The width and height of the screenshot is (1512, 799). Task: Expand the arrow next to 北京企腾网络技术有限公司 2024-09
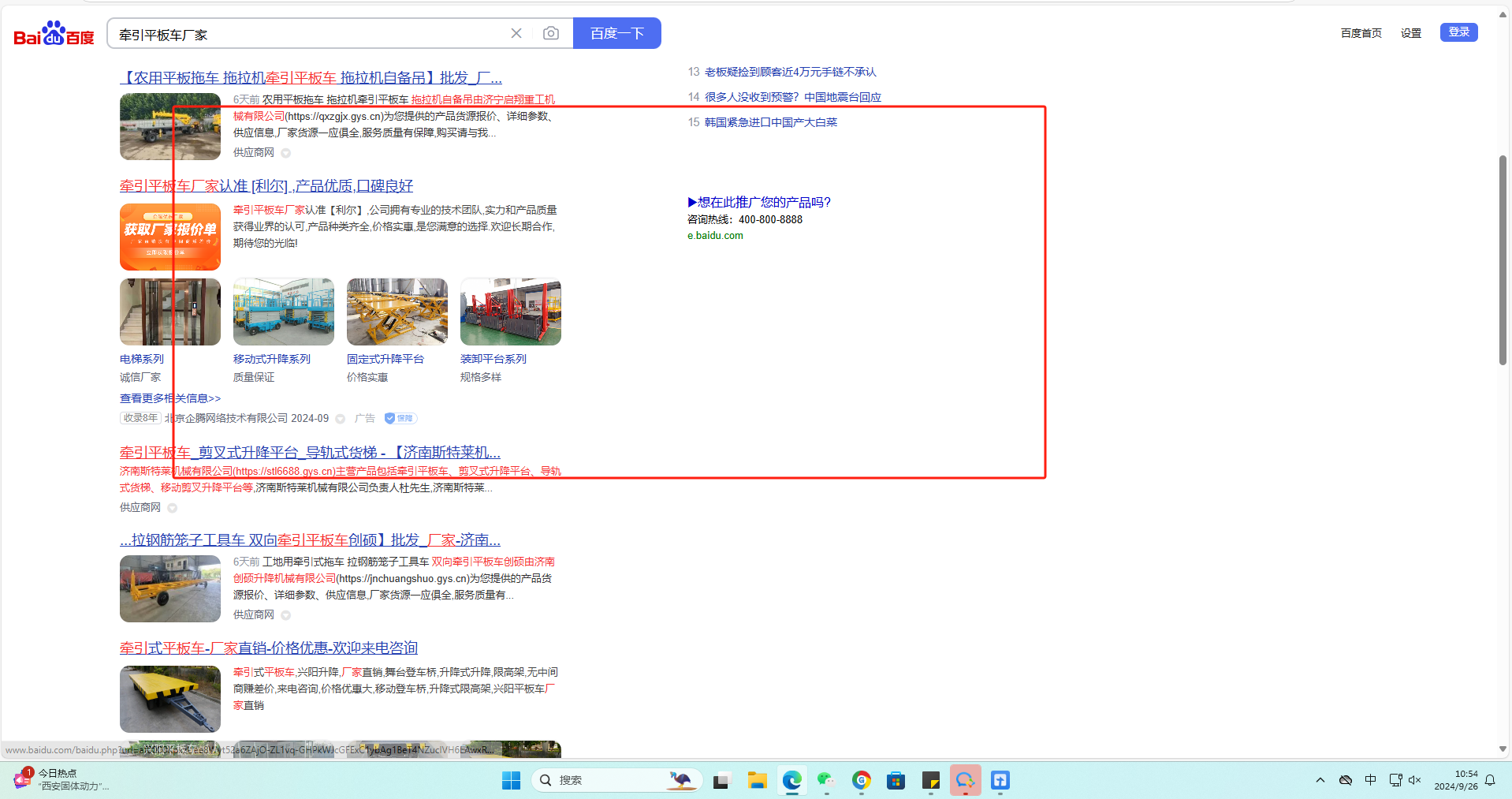[341, 419]
